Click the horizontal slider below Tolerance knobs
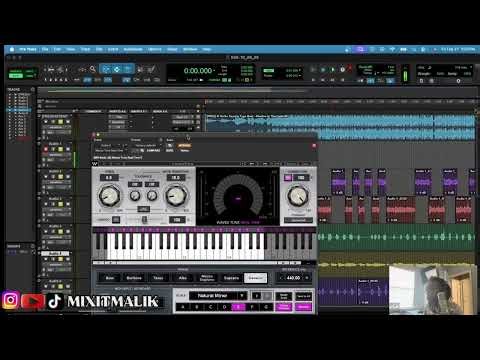The width and height of the screenshot is (480, 360). tap(144, 220)
